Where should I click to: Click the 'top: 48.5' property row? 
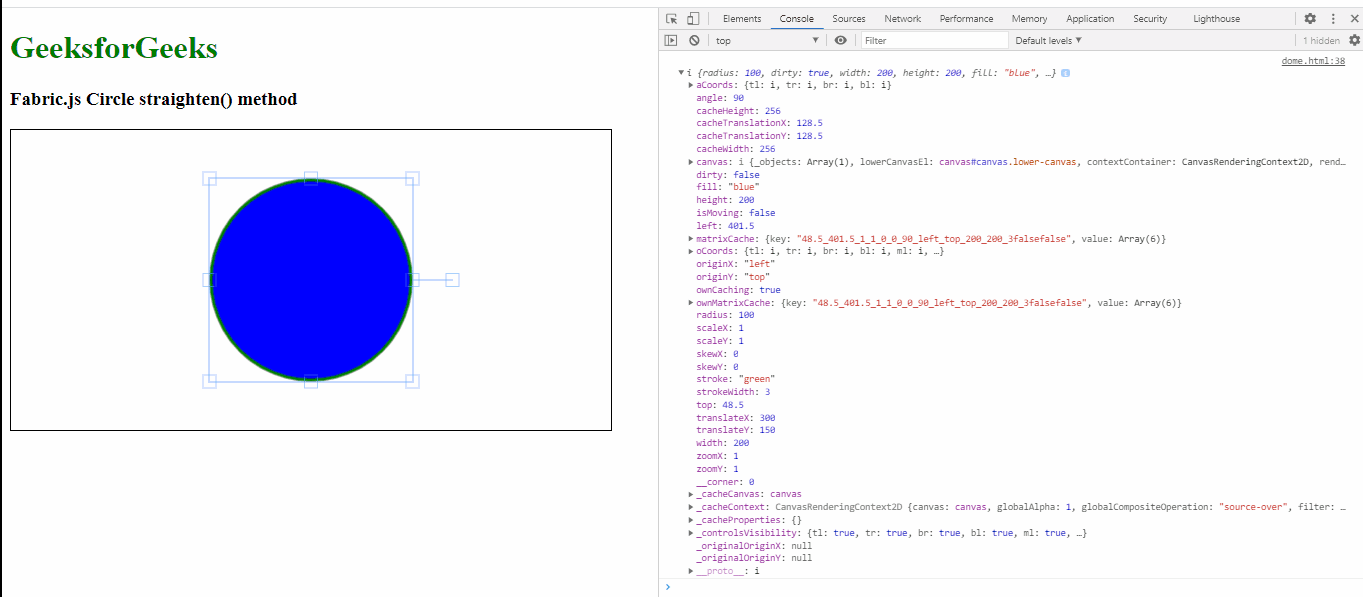(x=720, y=405)
